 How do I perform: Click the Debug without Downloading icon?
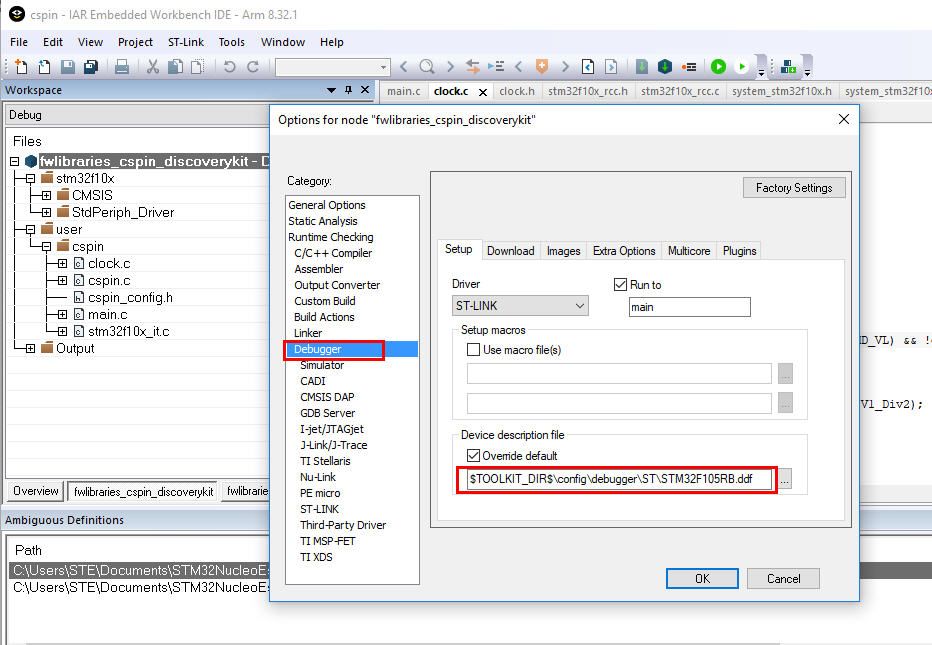[741, 67]
